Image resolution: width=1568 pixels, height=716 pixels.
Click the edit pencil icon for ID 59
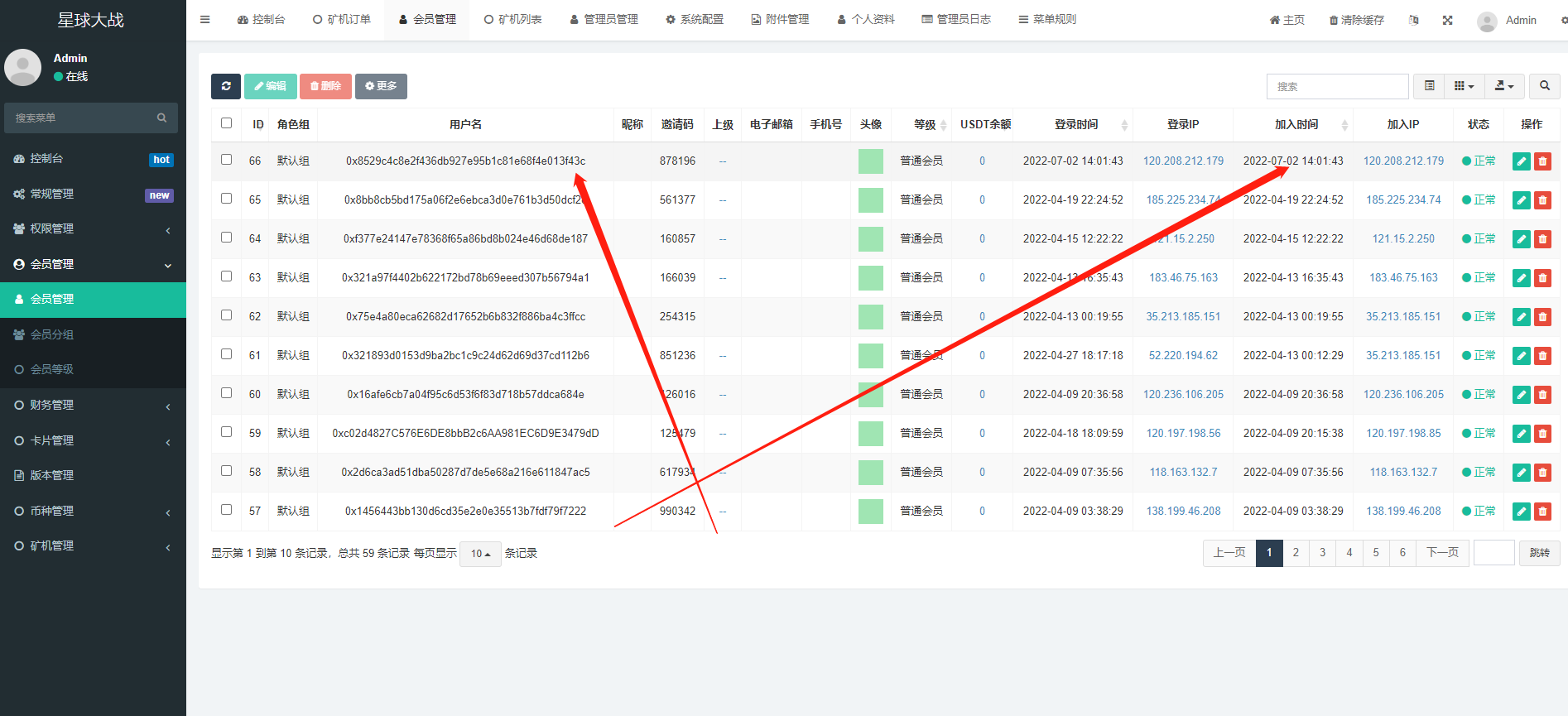click(1522, 434)
